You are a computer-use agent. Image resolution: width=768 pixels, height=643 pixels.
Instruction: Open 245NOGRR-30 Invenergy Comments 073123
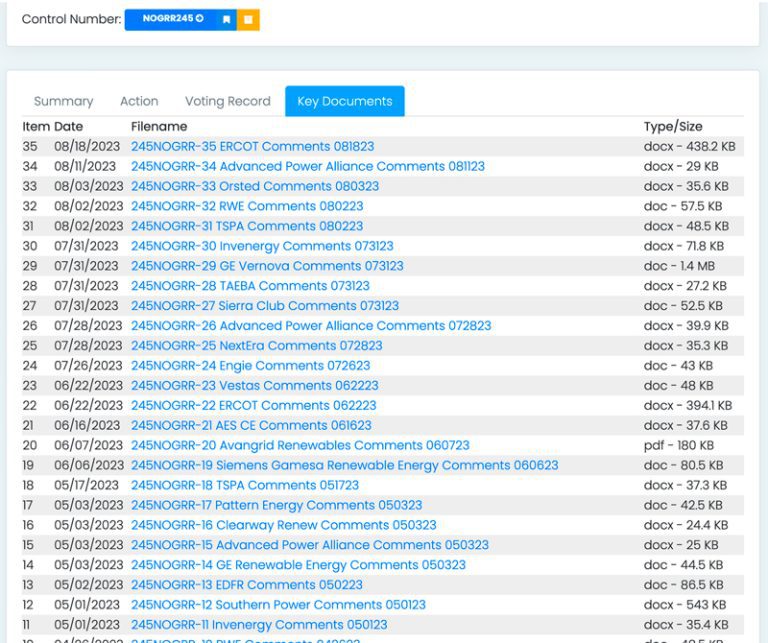[262, 246]
